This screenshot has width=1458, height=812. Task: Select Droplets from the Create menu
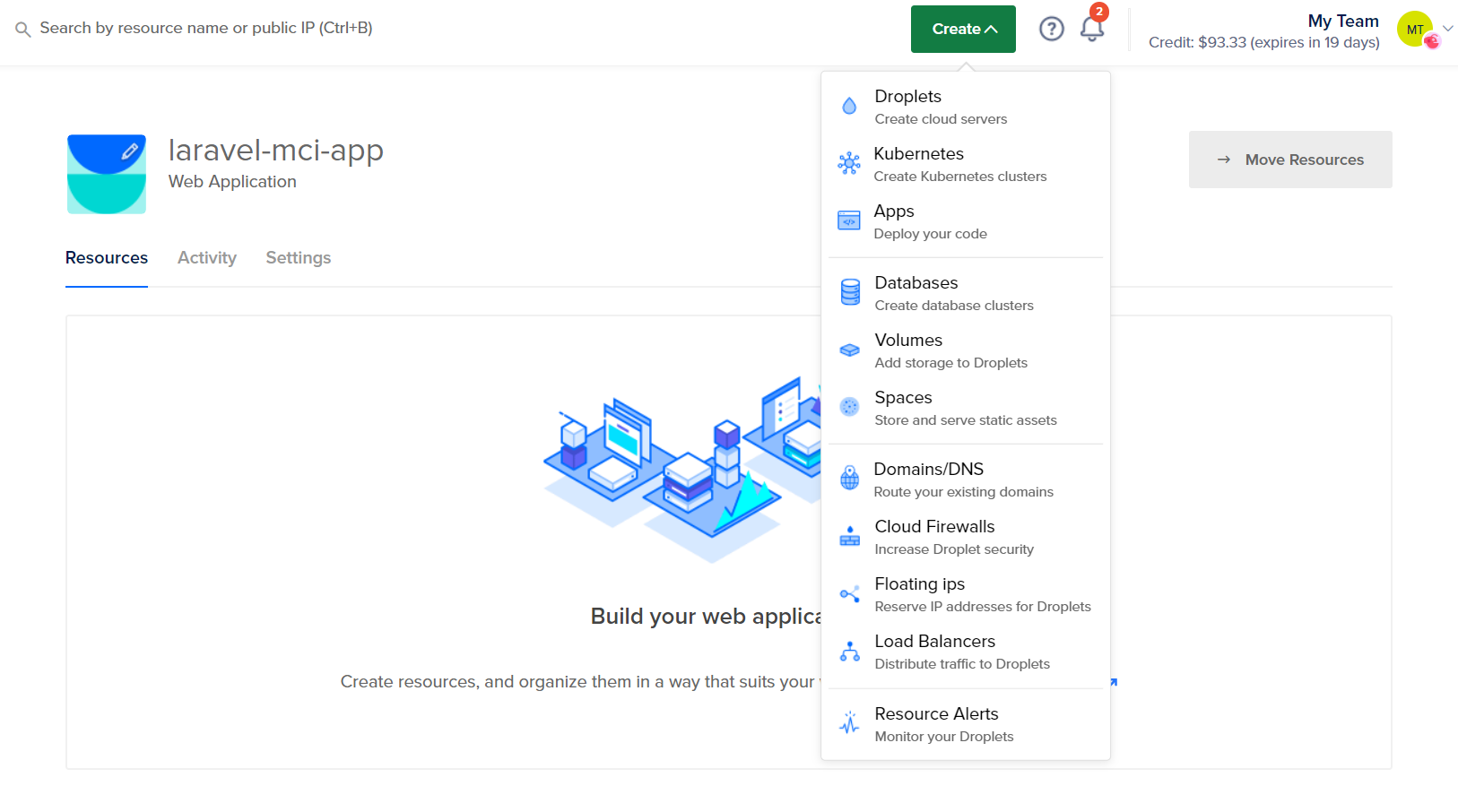click(x=966, y=107)
